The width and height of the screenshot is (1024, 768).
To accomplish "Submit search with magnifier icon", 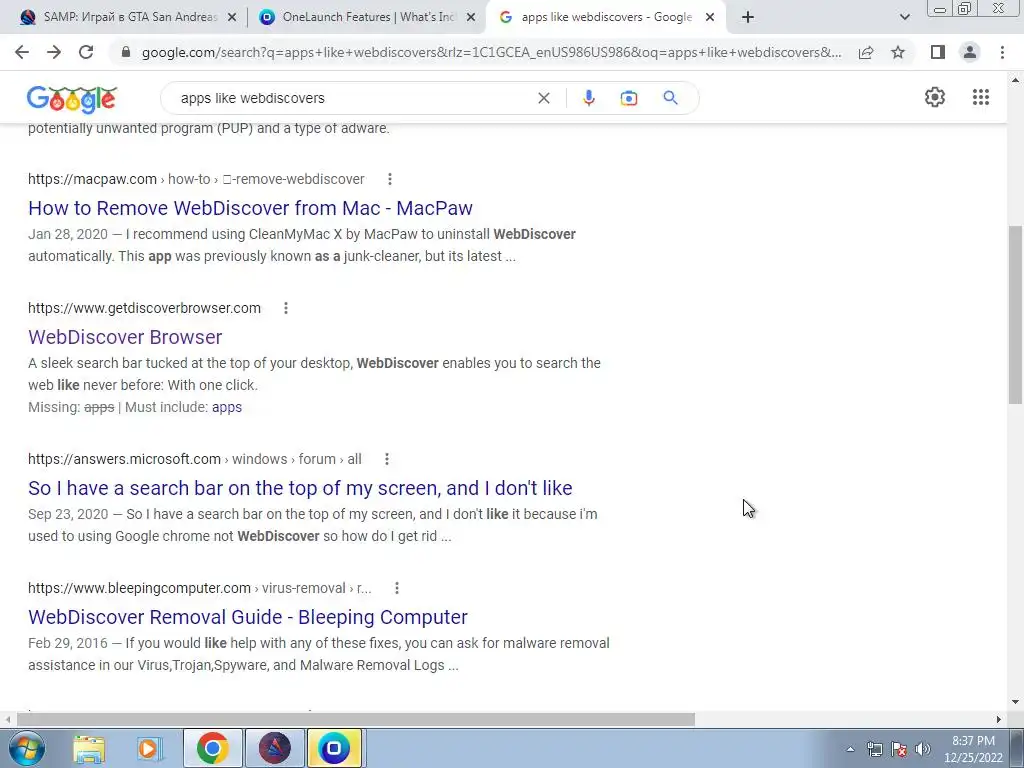I will pyautogui.click(x=670, y=98).
